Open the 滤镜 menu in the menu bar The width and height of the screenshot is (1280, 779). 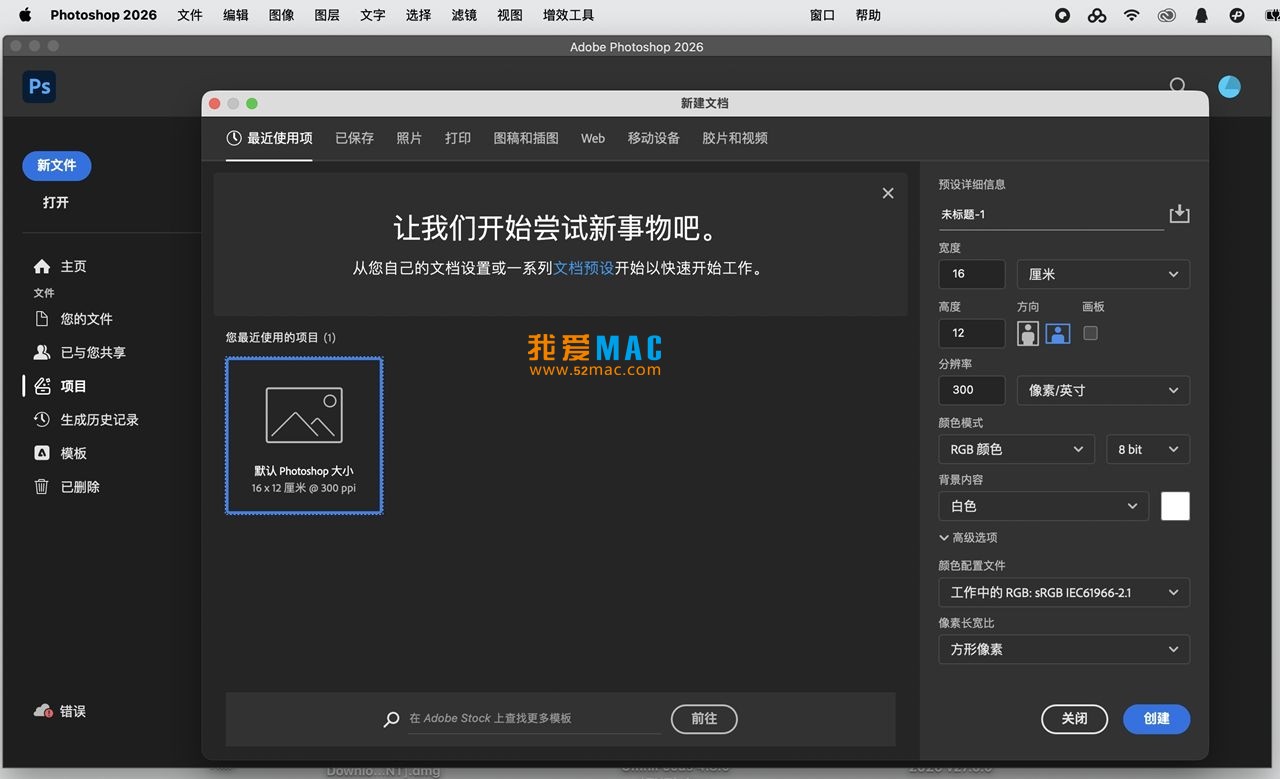[463, 15]
